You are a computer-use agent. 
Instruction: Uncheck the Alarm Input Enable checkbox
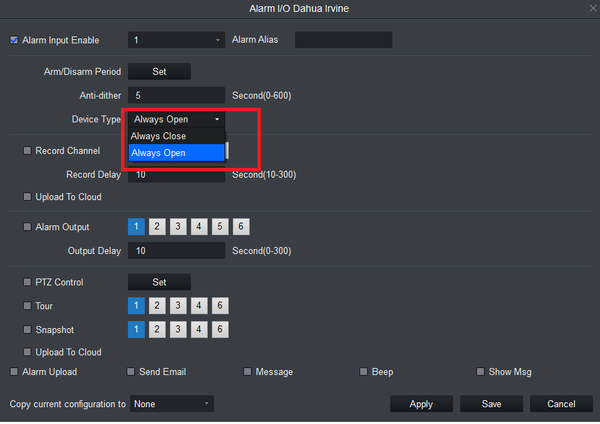pos(14,41)
